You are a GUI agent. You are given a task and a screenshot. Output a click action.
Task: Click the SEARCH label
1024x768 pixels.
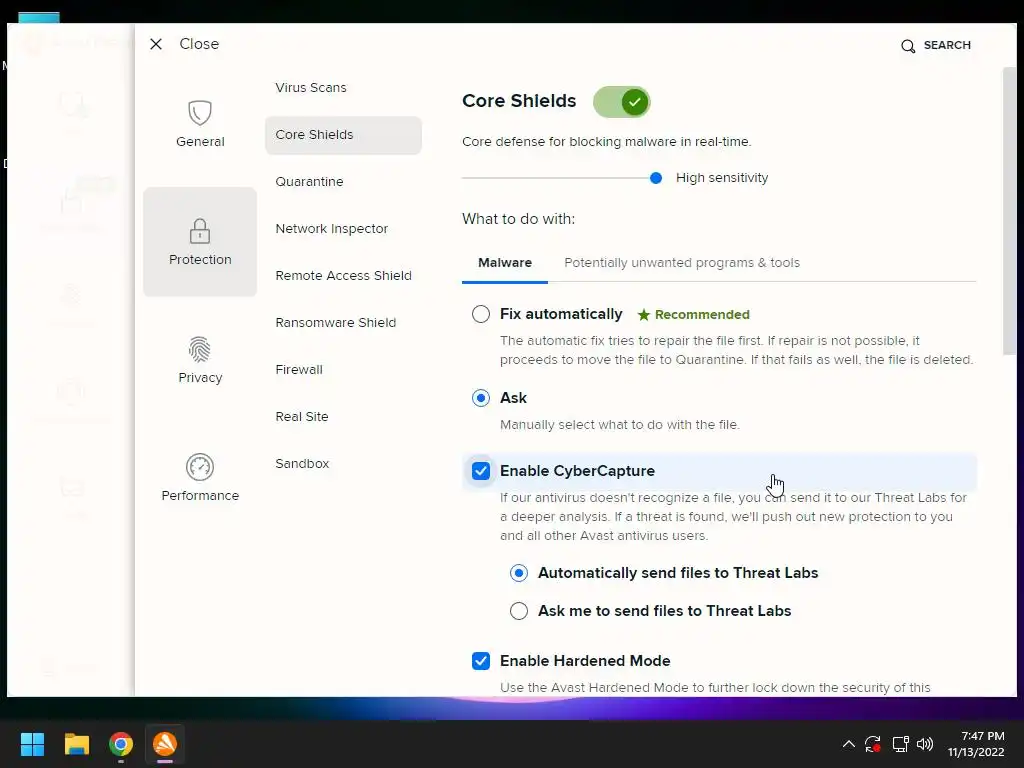[947, 45]
